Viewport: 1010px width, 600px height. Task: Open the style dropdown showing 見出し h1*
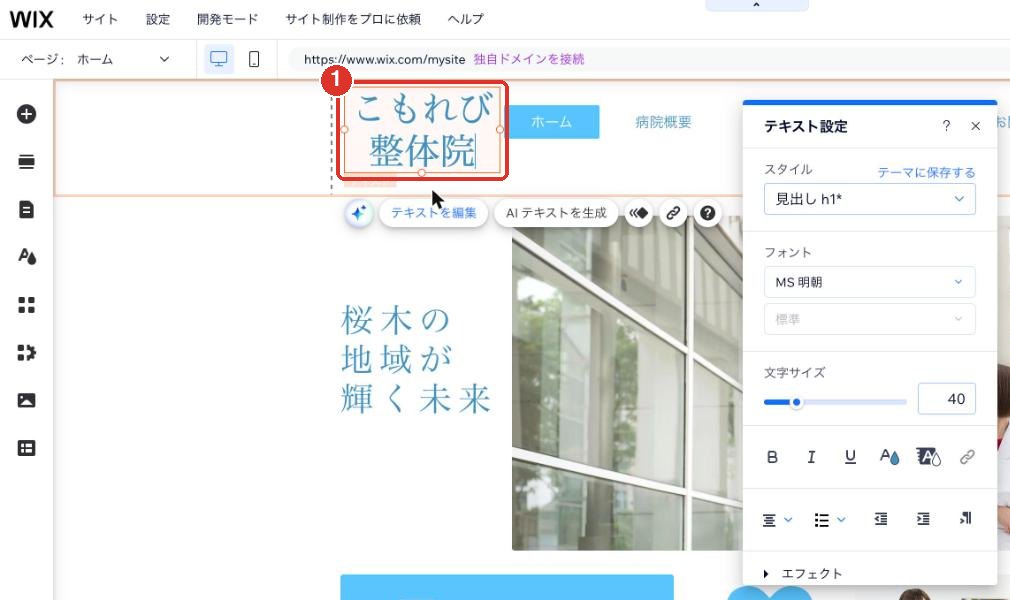coord(870,199)
